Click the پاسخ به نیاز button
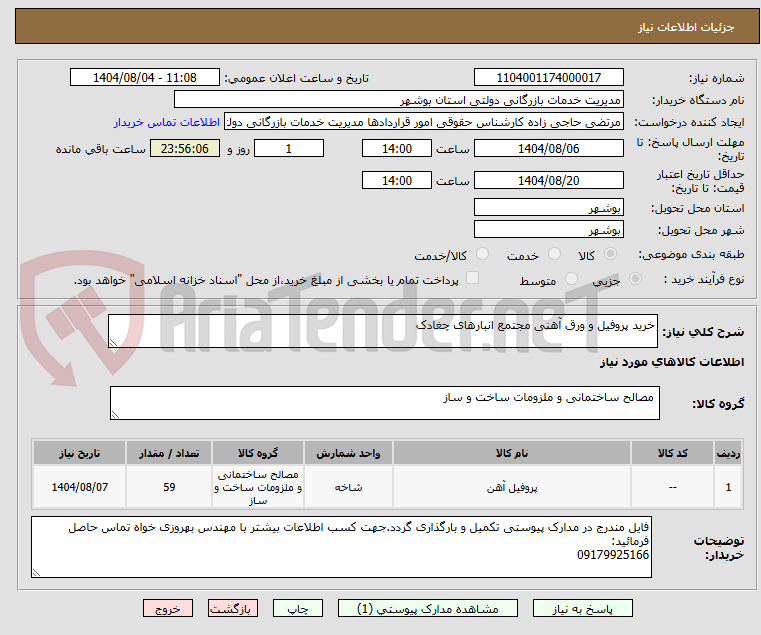761x635 pixels. (x=582, y=608)
